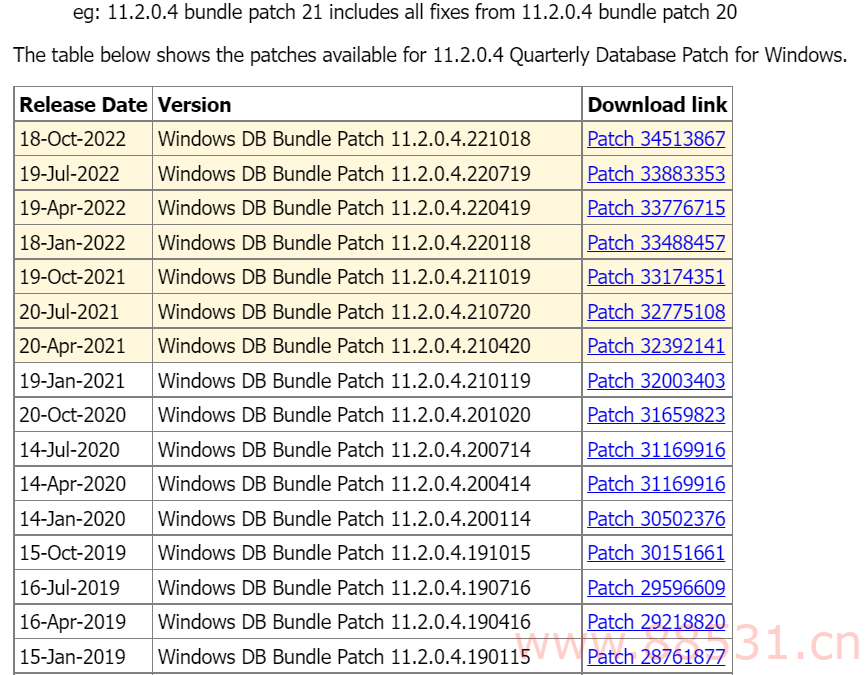Select the 16-Apr-2019 date cell

[84, 622]
